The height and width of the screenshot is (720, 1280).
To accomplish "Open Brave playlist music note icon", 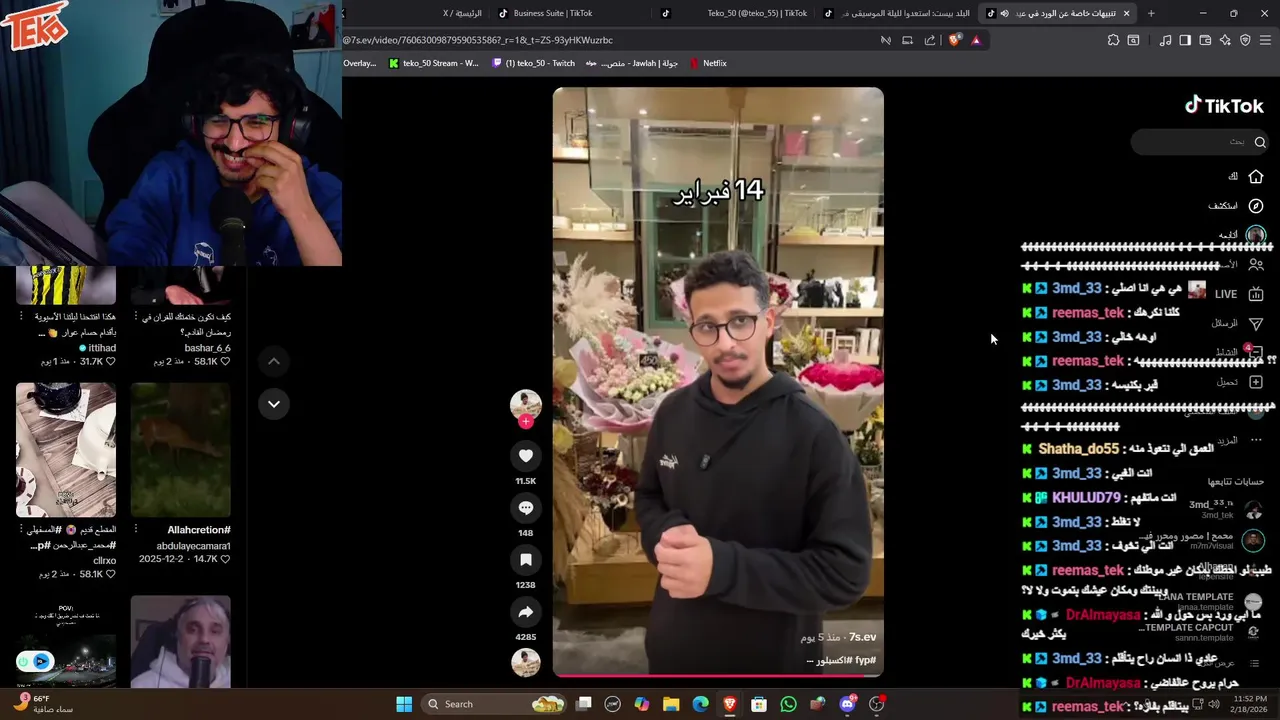I will [1165, 40].
